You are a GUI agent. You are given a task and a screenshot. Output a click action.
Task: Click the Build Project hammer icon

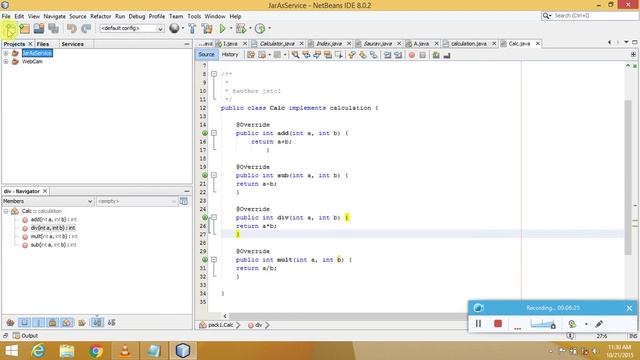coord(192,28)
